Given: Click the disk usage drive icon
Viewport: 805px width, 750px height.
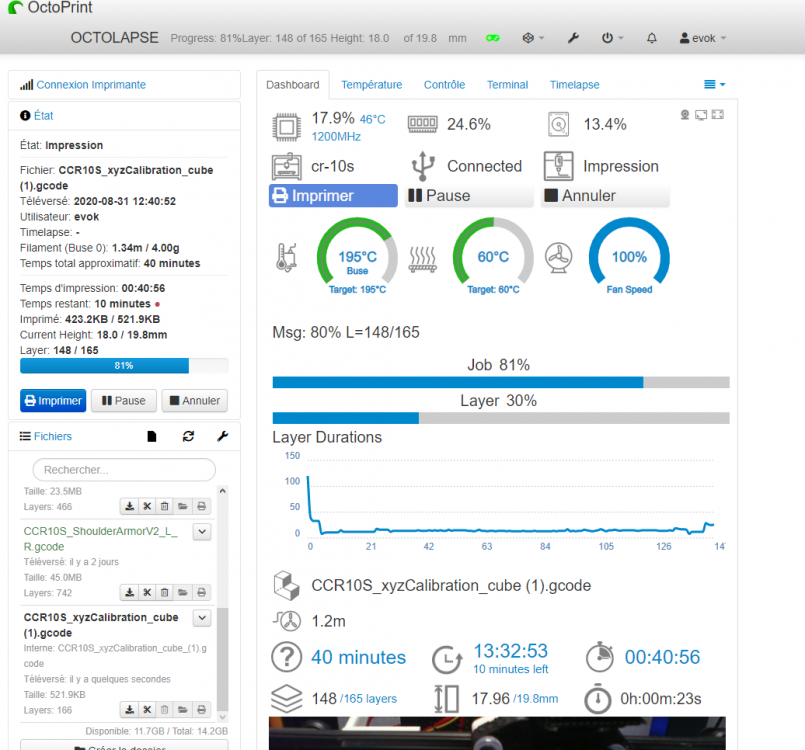Looking at the screenshot, I should click(559, 124).
